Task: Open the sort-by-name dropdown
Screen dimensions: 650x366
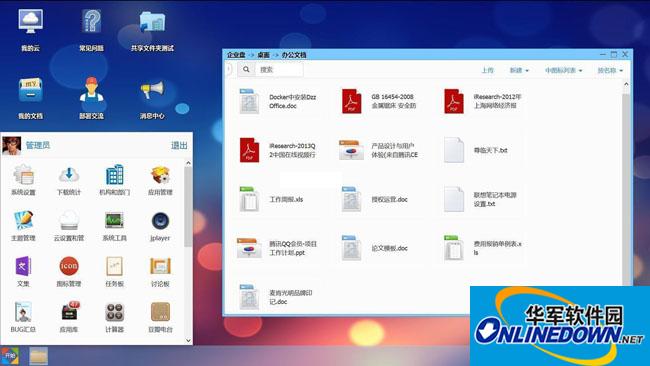Action: tap(610, 70)
